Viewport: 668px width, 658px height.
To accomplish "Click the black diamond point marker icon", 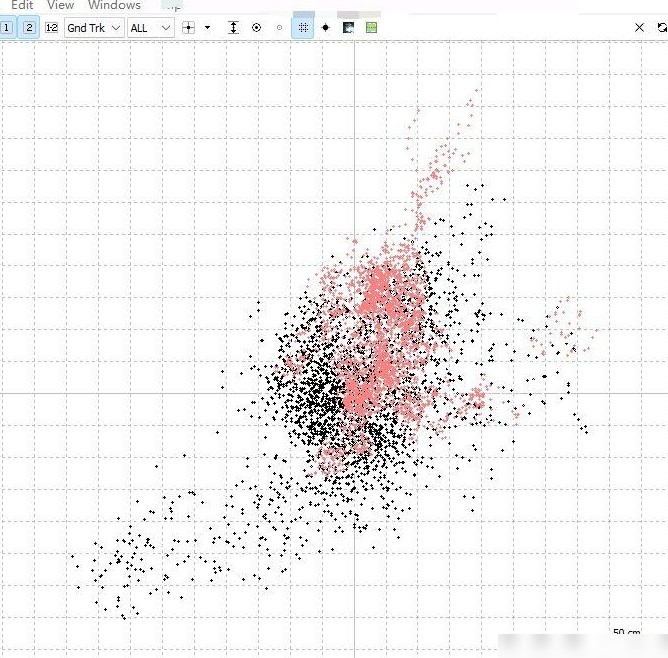I will (325, 28).
